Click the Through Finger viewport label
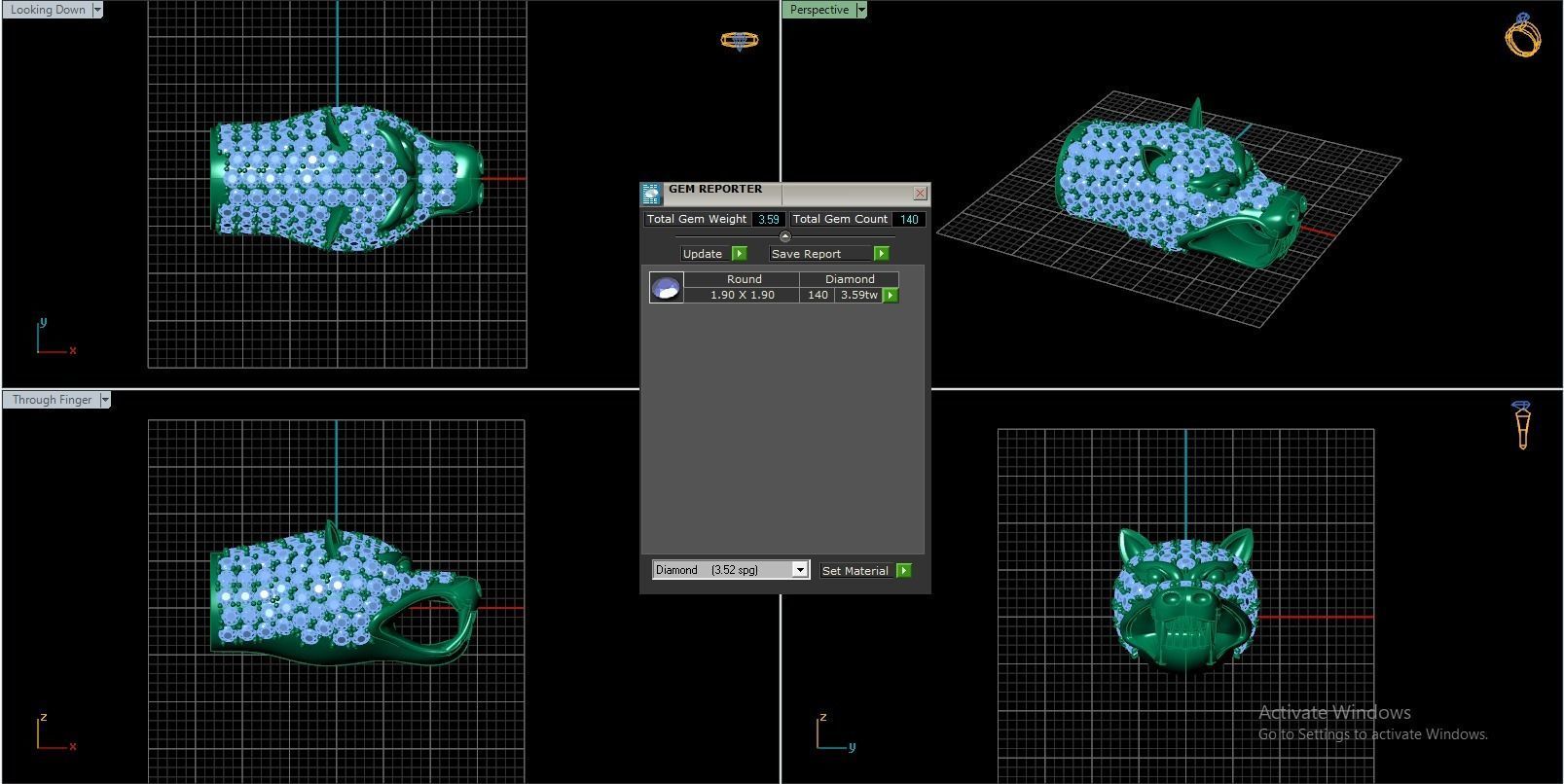Screen dimensions: 1564x784 point(52,400)
